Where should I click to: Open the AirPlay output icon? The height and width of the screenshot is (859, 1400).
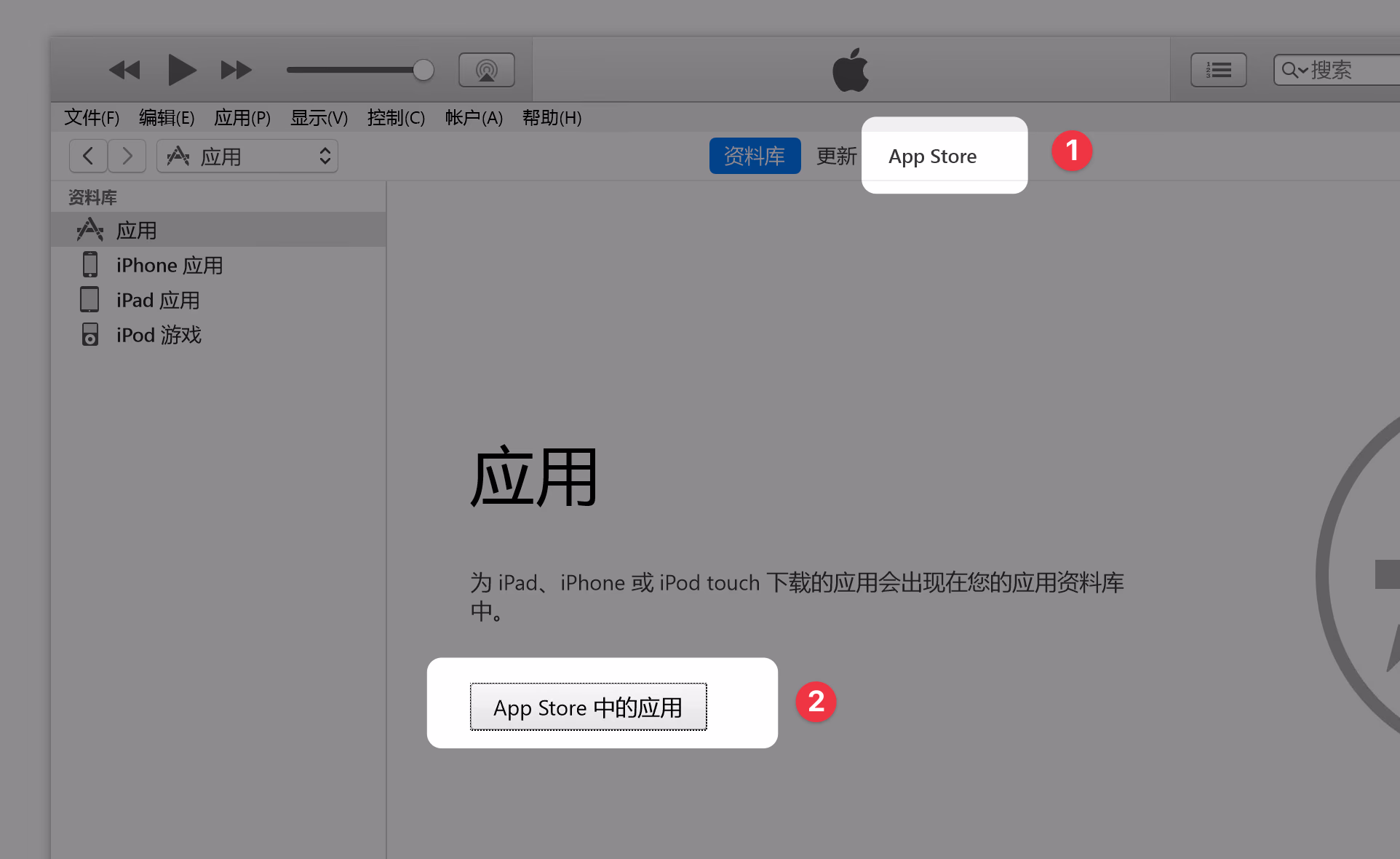coord(486,71)
